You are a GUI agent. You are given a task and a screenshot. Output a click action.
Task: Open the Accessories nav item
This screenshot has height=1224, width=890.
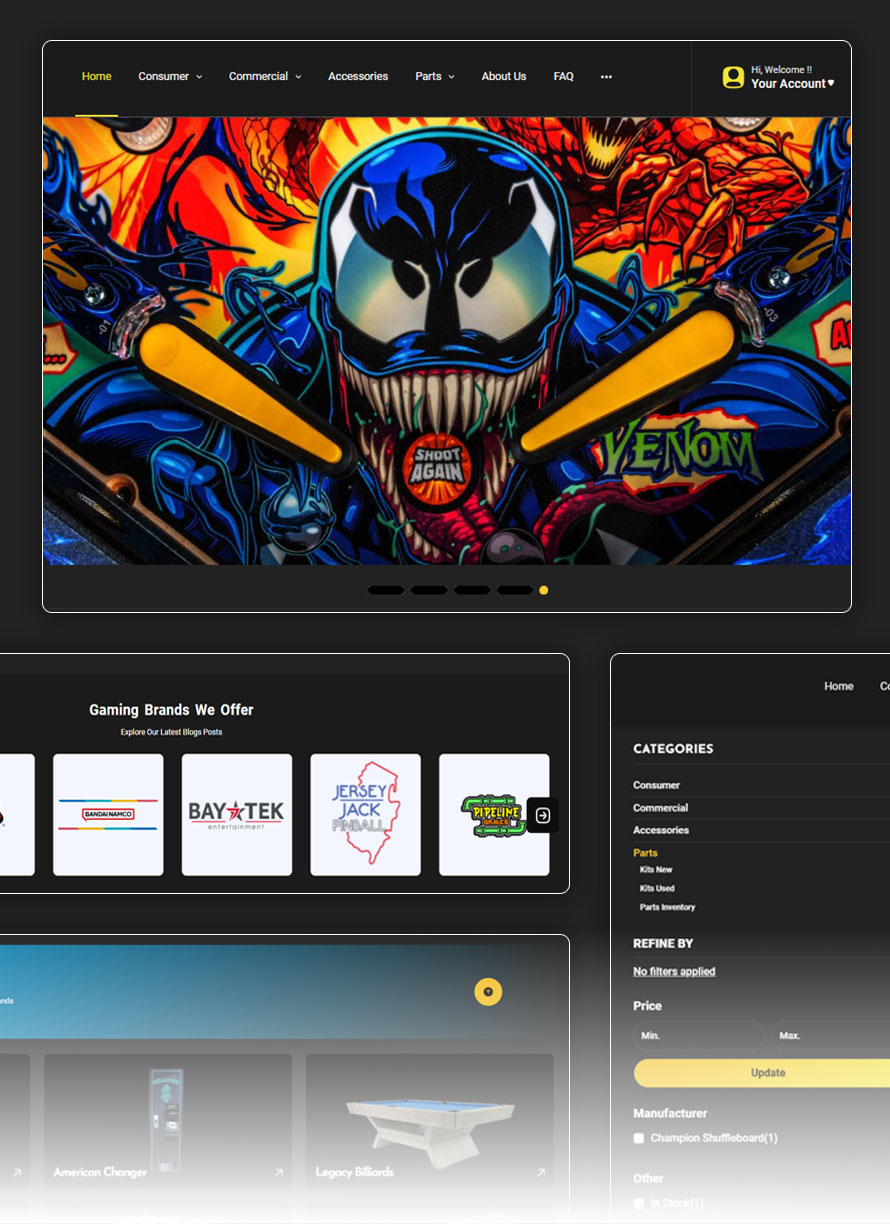pyautogui.click(x=358, y=76)
